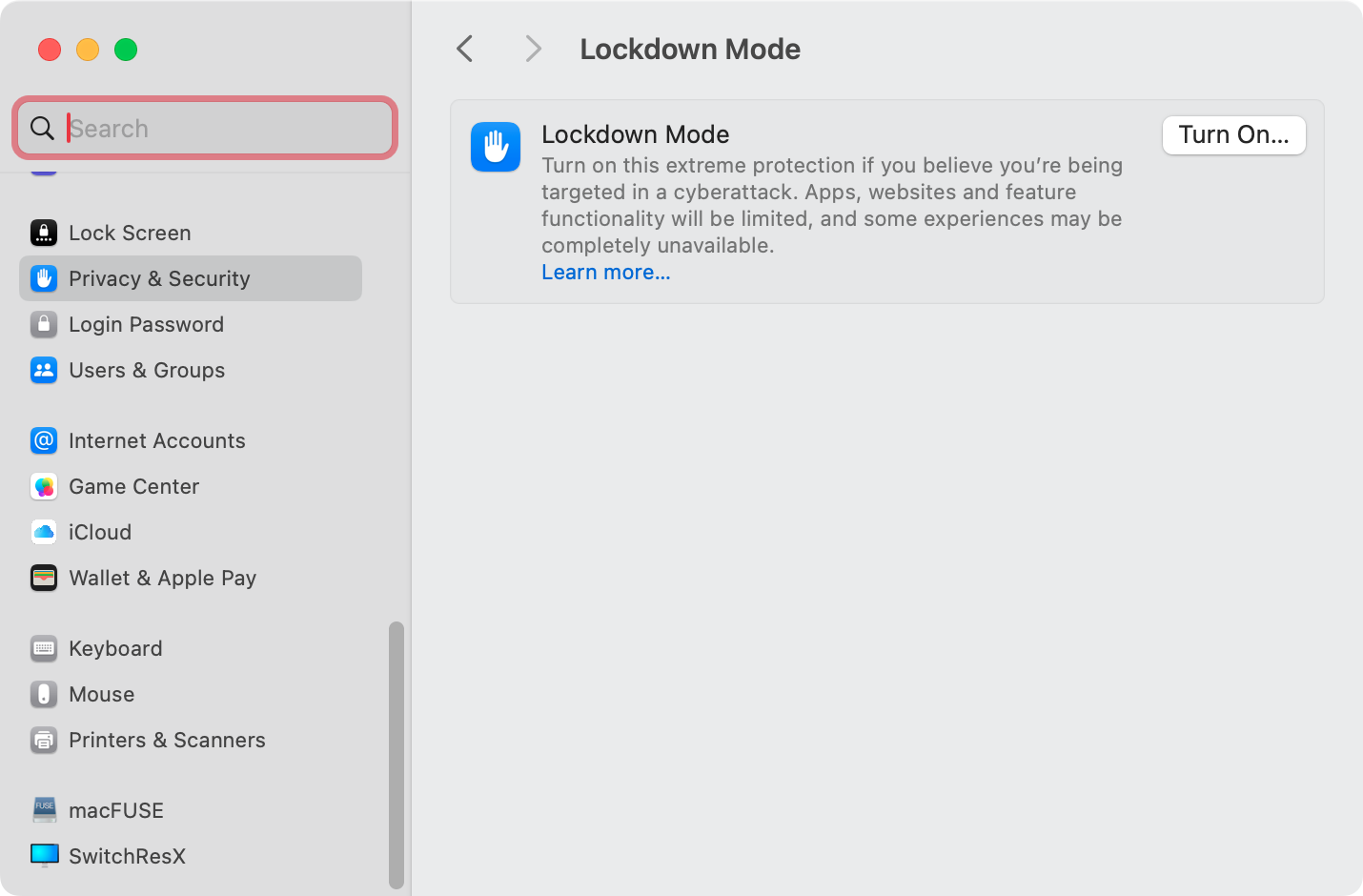This screenshot has width=1363, height=896.
Task: Click the Lock Screen padlock icon
Action: point(44,233)
